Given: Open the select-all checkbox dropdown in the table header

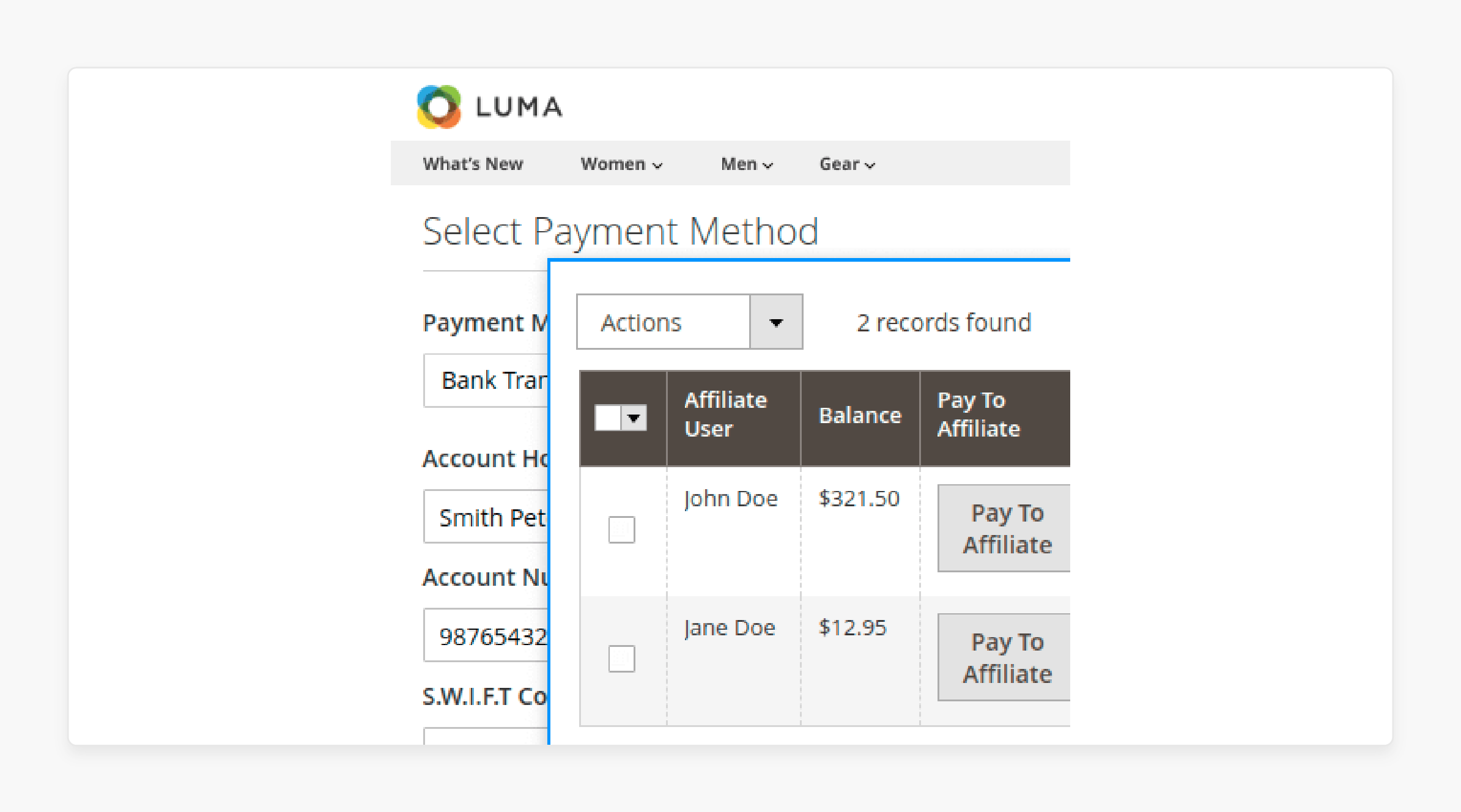Looking at the screenshot, I should pos(634,418).
